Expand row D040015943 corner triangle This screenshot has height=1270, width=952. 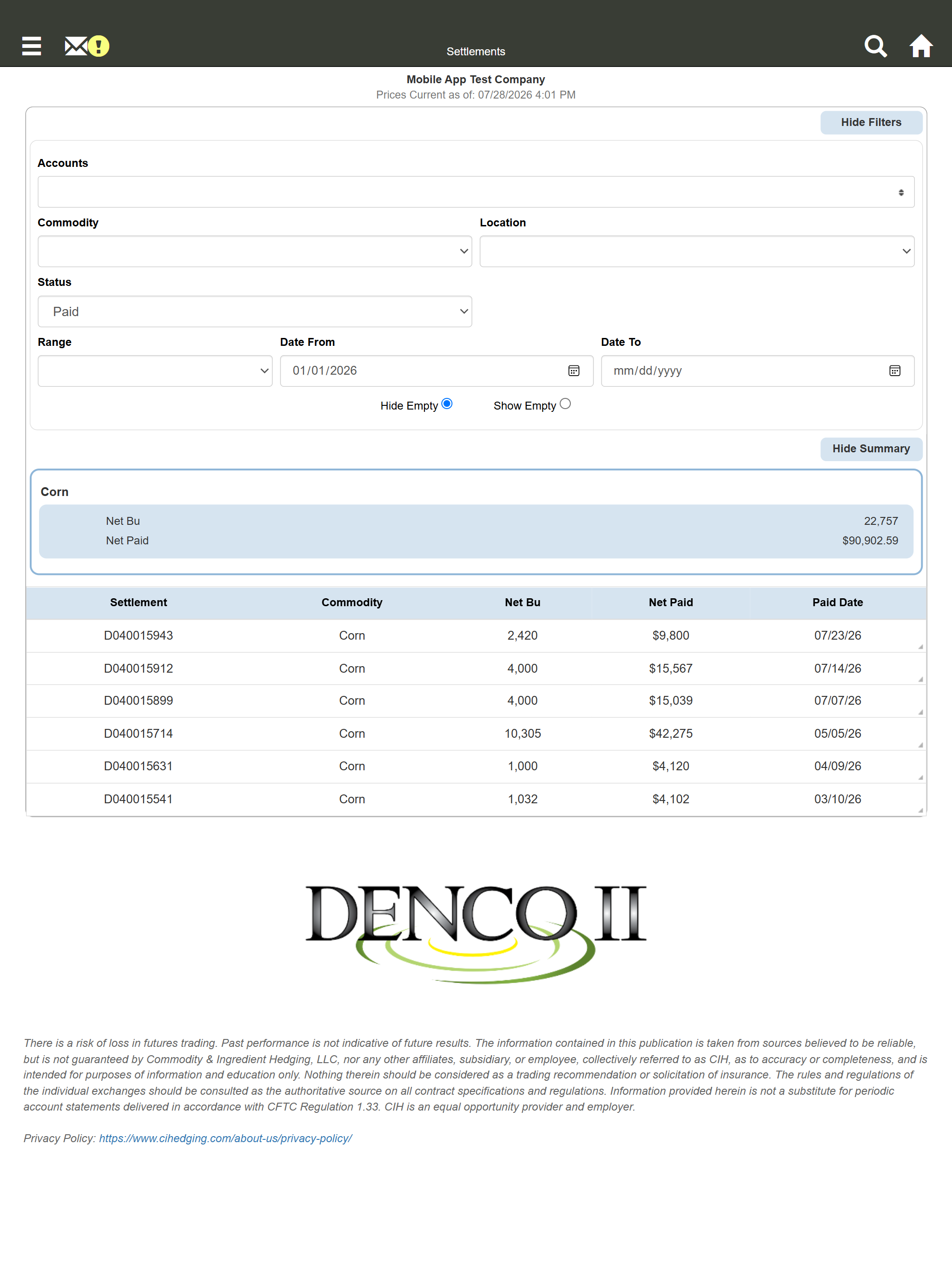pyautogui.click(x=920, y=647)
